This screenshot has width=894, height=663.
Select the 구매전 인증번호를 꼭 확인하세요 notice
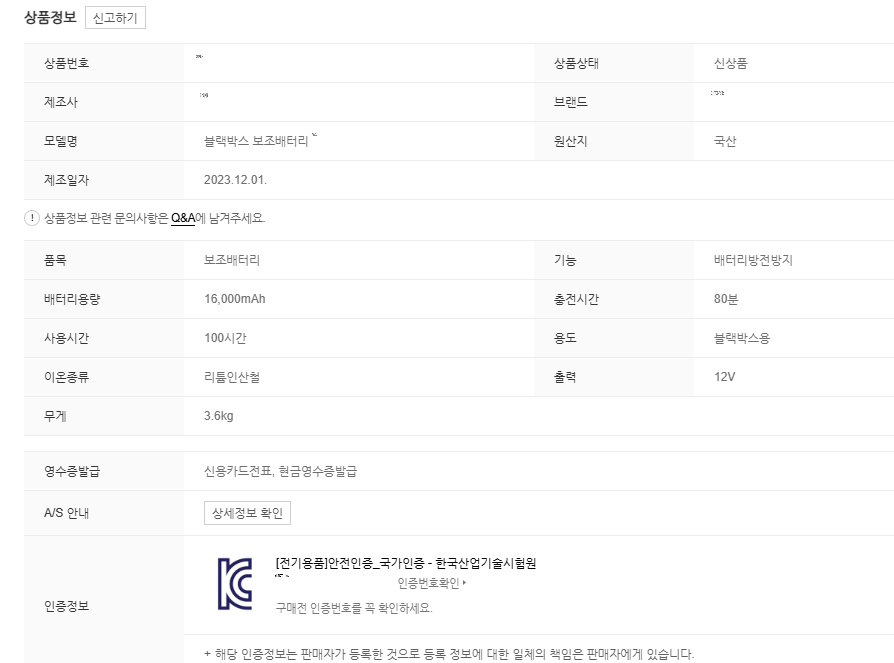point(354,608)
